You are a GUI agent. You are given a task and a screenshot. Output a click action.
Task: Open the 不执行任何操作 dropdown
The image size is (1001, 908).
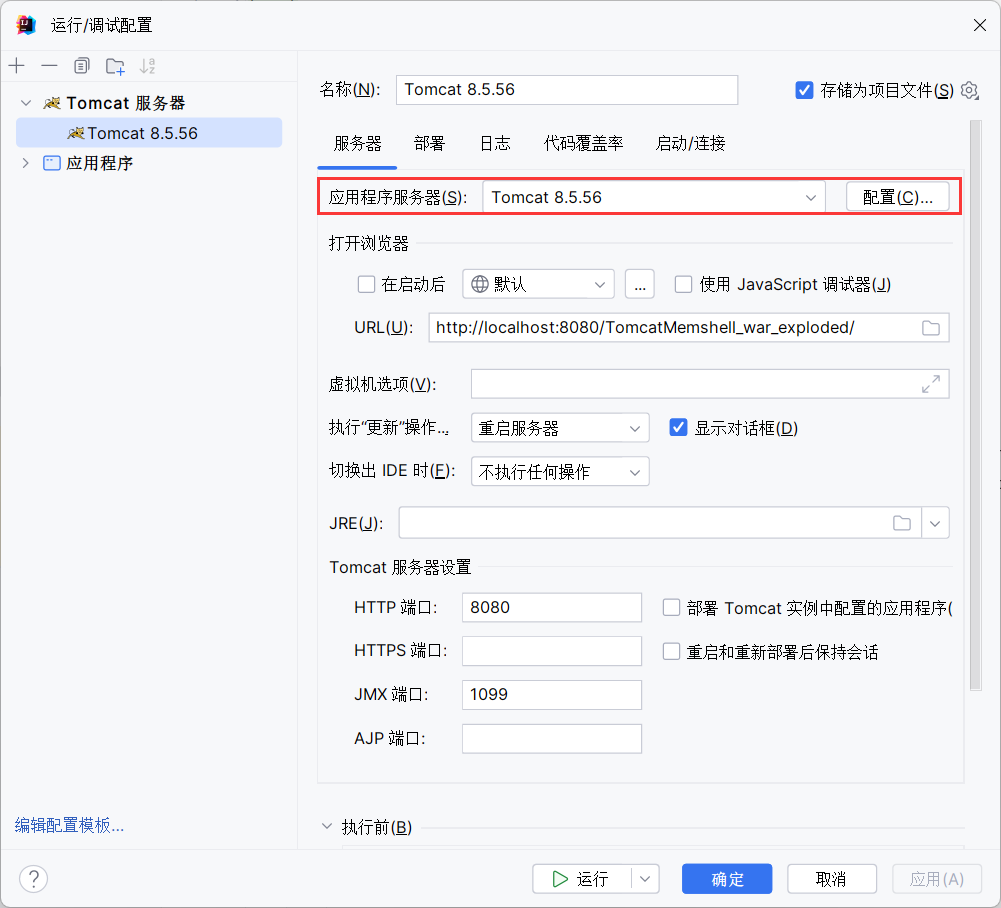(560, 472)
